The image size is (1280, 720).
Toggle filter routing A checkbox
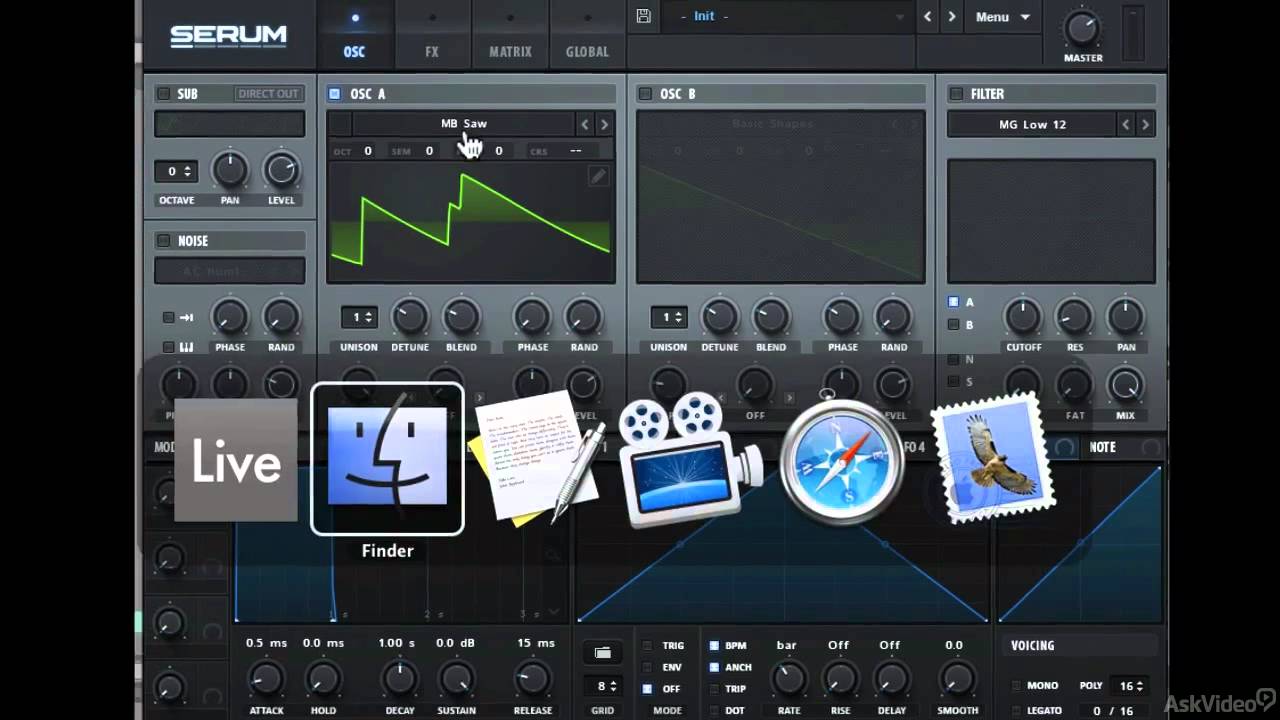[x=953, y=301]
